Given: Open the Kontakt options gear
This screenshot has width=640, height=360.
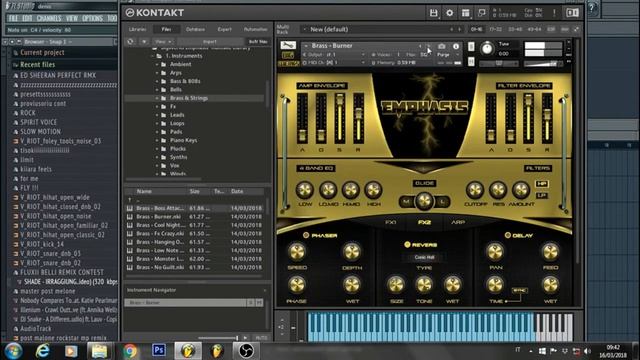Looking at the screenshot, I should 449,13.
